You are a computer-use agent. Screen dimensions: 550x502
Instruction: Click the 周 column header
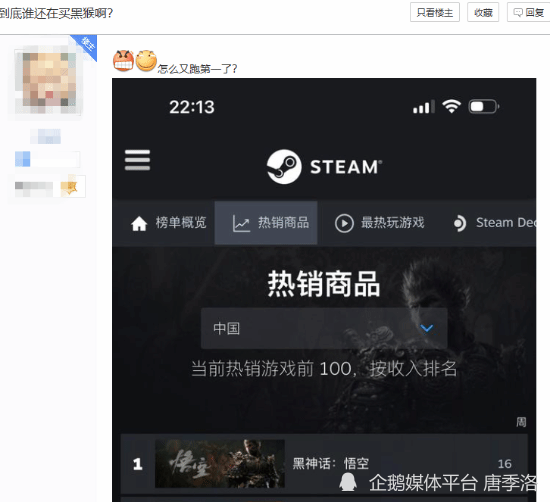[521, 422]
